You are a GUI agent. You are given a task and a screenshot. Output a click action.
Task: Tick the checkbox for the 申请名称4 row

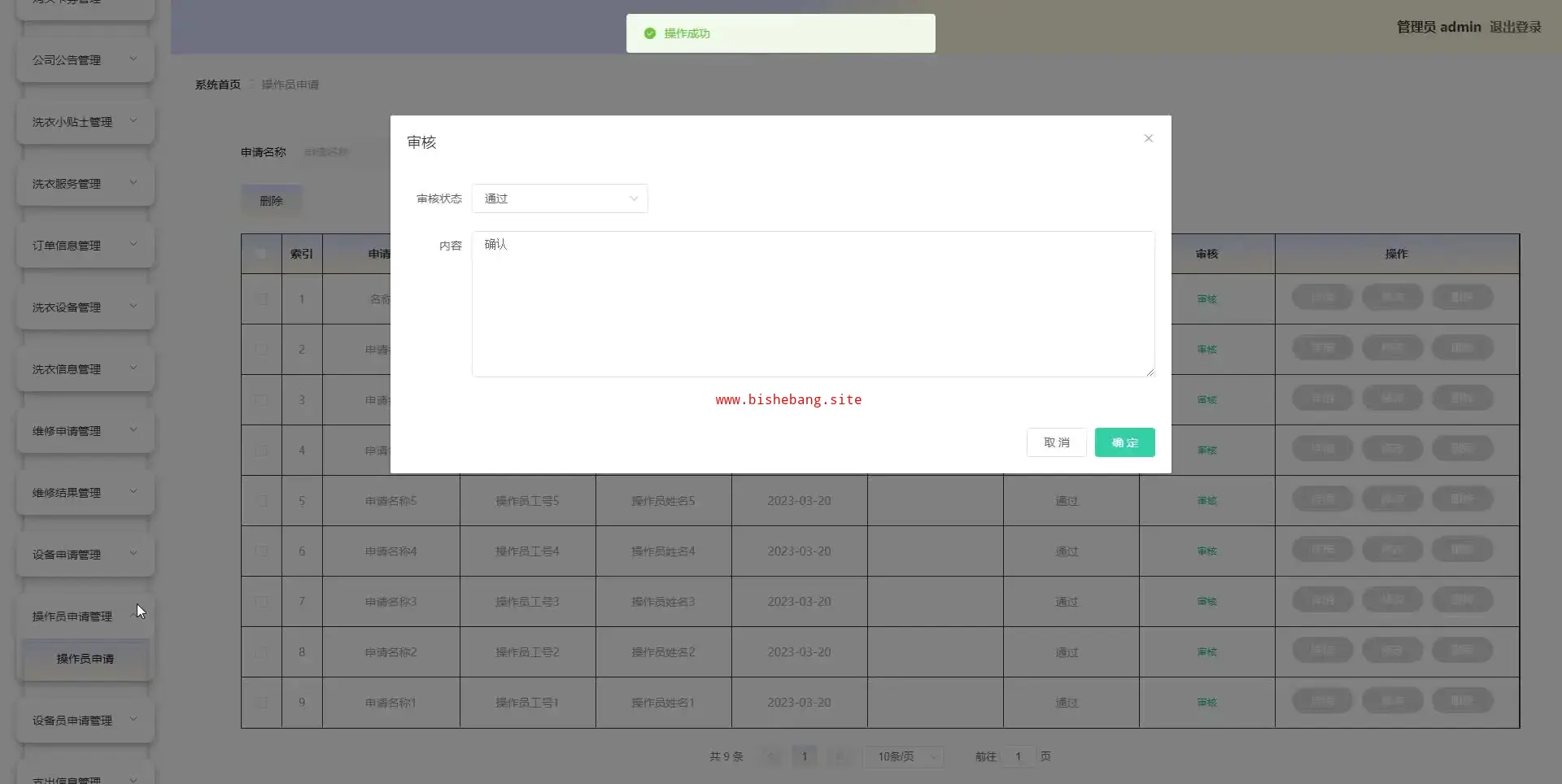pos(261,551)
